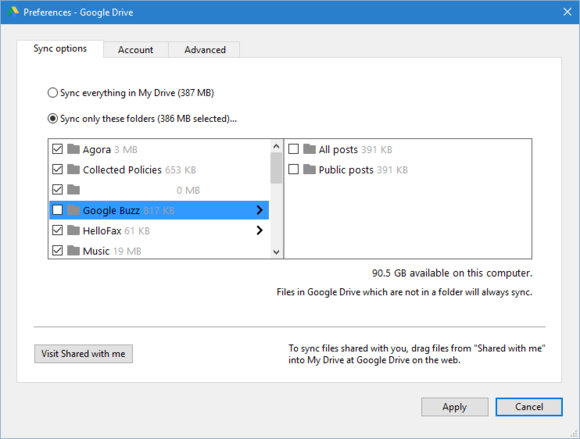Select the Collected Policies folder name
Image resolution: width=580 pixels, height=439 pixels.
point(122,170)
